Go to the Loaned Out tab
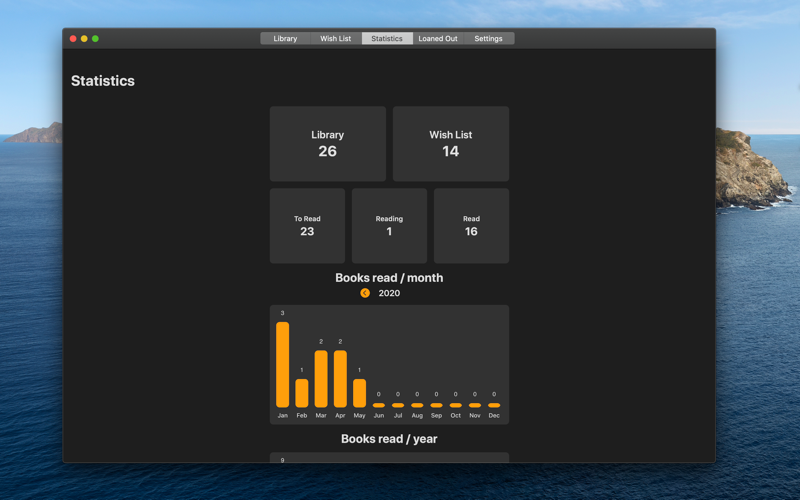Image resolution: width=800 pixels, height=500 pixels. pyautogui.click(x=438, y=38)
